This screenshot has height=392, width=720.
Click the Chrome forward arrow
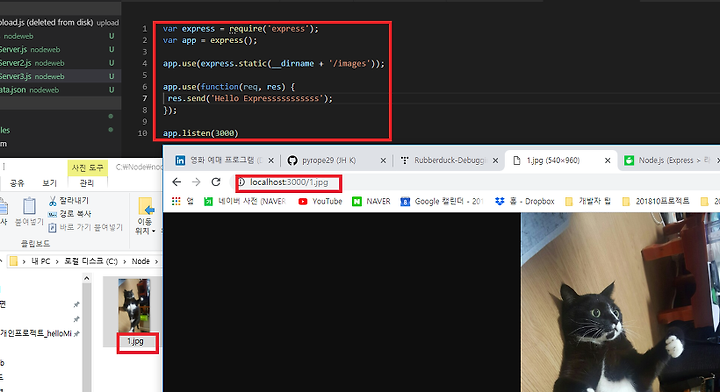[x=196, y=182]
